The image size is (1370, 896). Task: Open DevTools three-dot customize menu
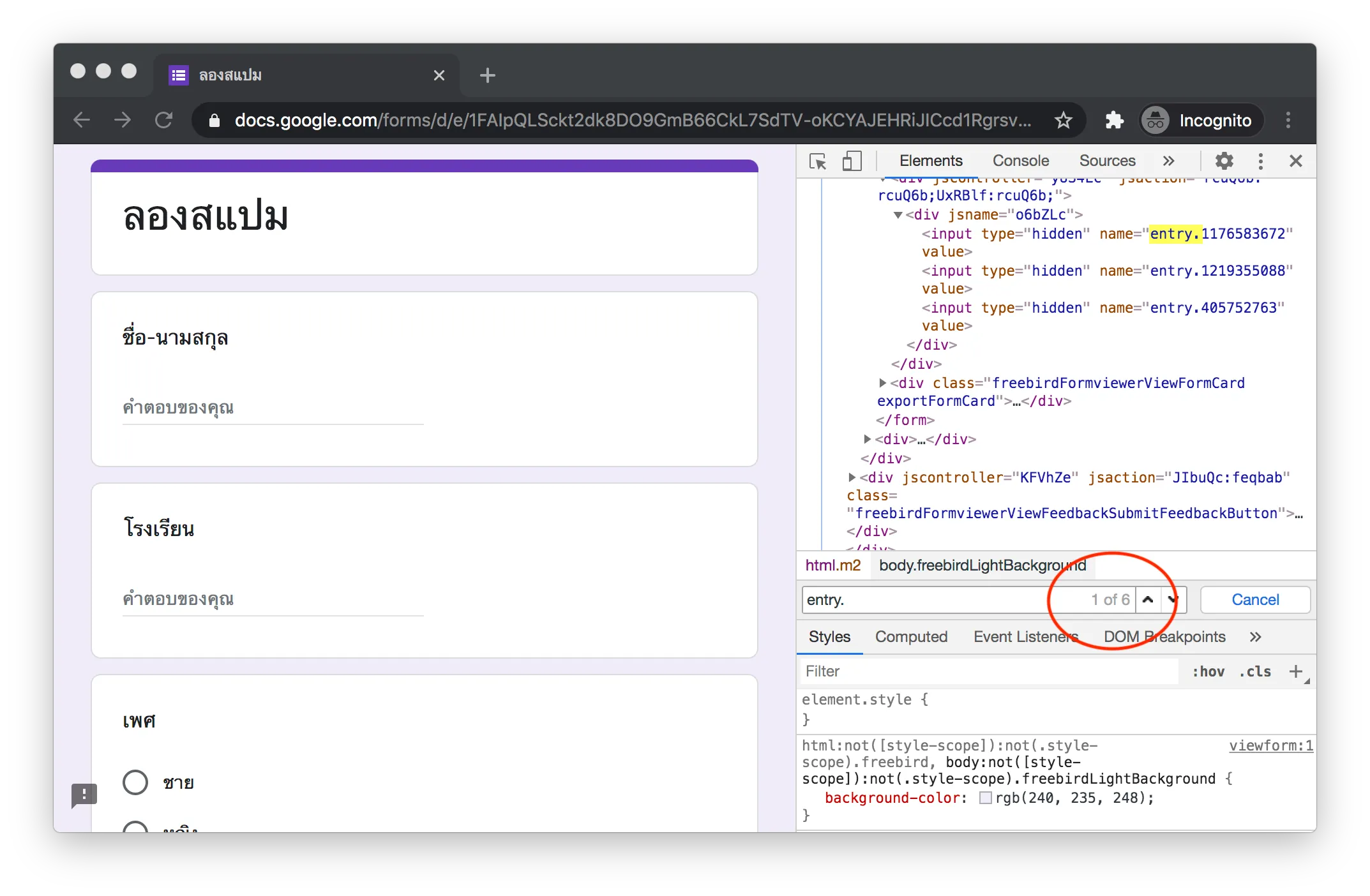pyautogui.click(x=1260, y=161)
